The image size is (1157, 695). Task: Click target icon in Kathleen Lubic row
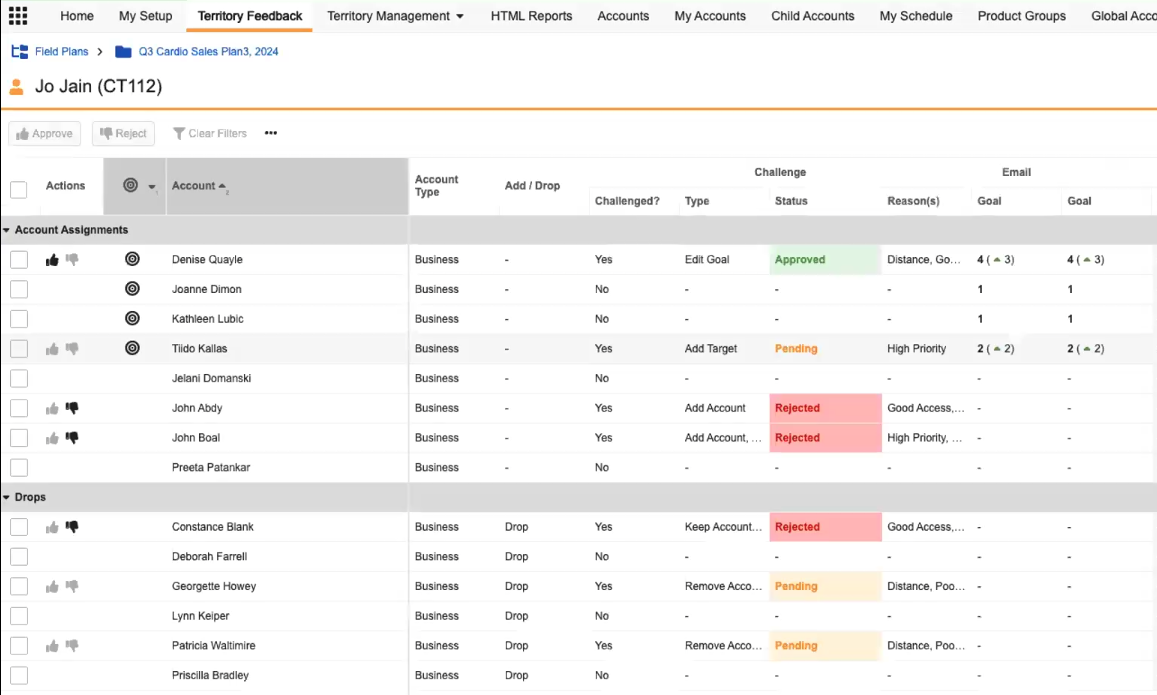tap(132, 319)
